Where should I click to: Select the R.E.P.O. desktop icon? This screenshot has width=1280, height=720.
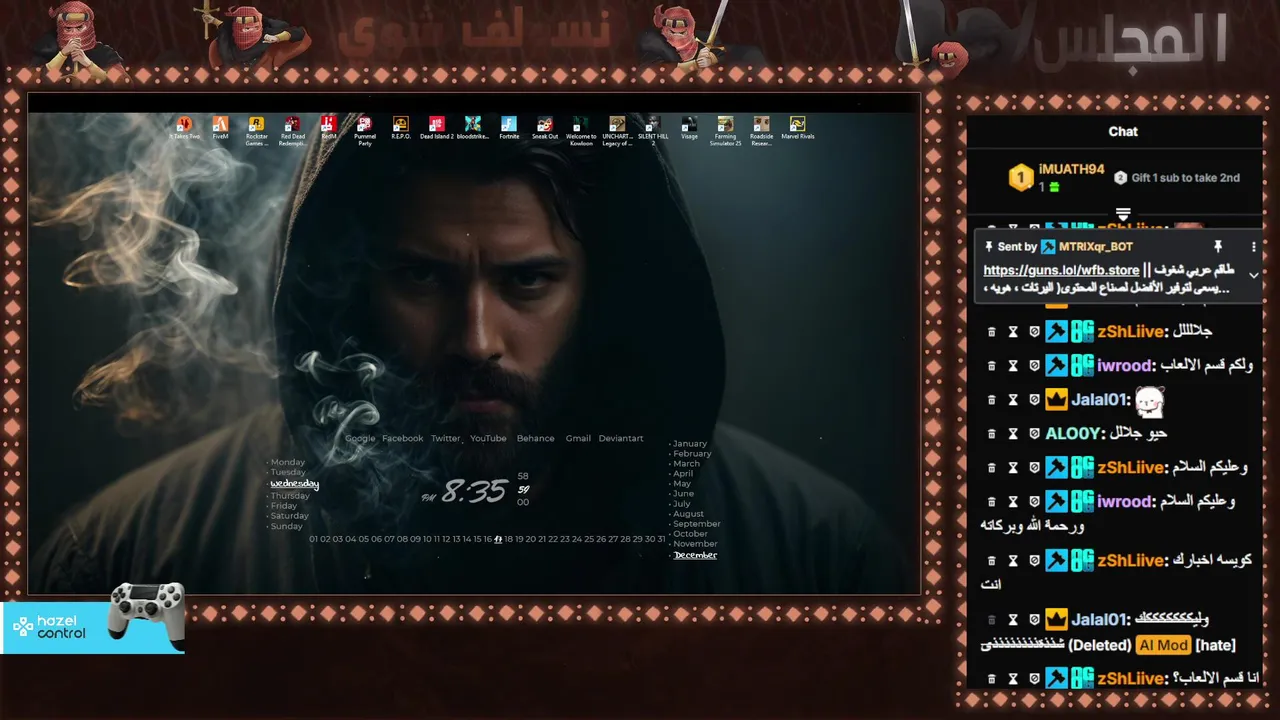point(400,128)
